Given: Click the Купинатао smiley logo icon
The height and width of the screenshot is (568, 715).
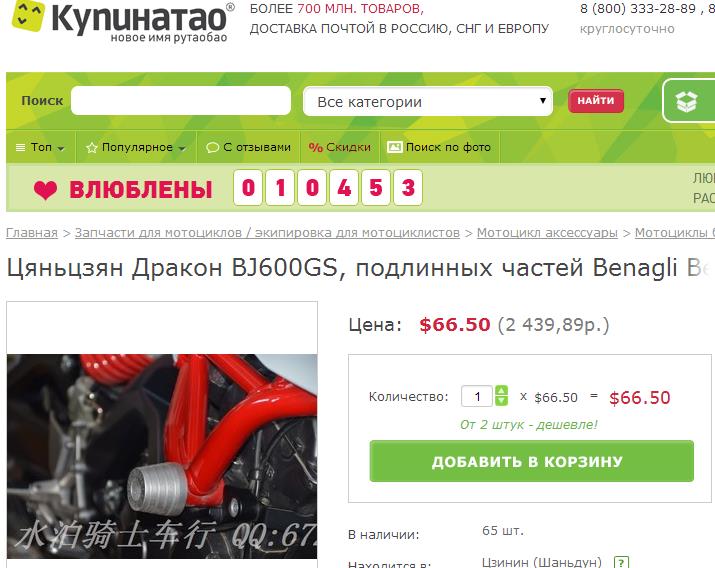Looking at the screenshot, I should (28, 15).
